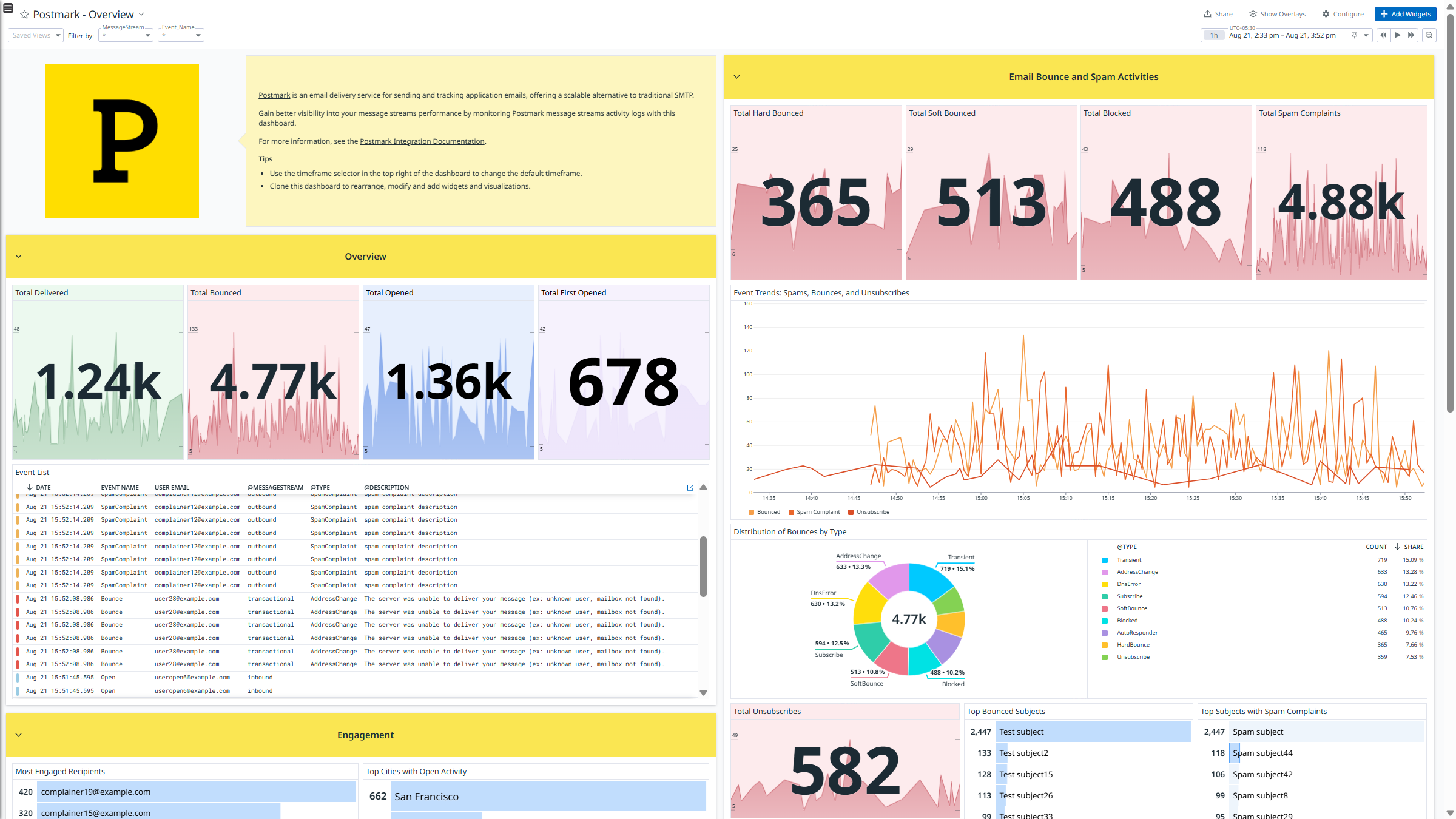Select the HardBounce row in bounce table
This screenshot has width=1456, height=819.
click(x=1262, y=645)
